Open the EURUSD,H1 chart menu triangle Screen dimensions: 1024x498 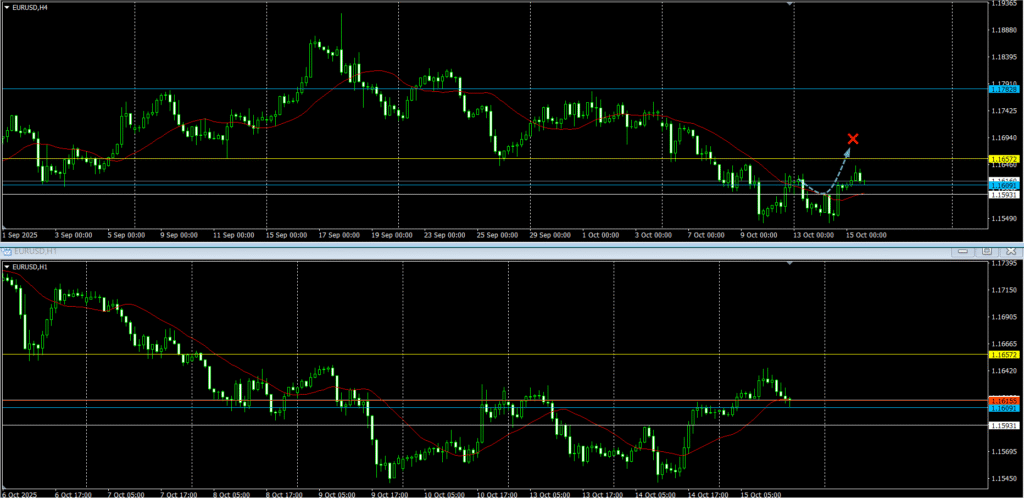[x=6, y=267]
